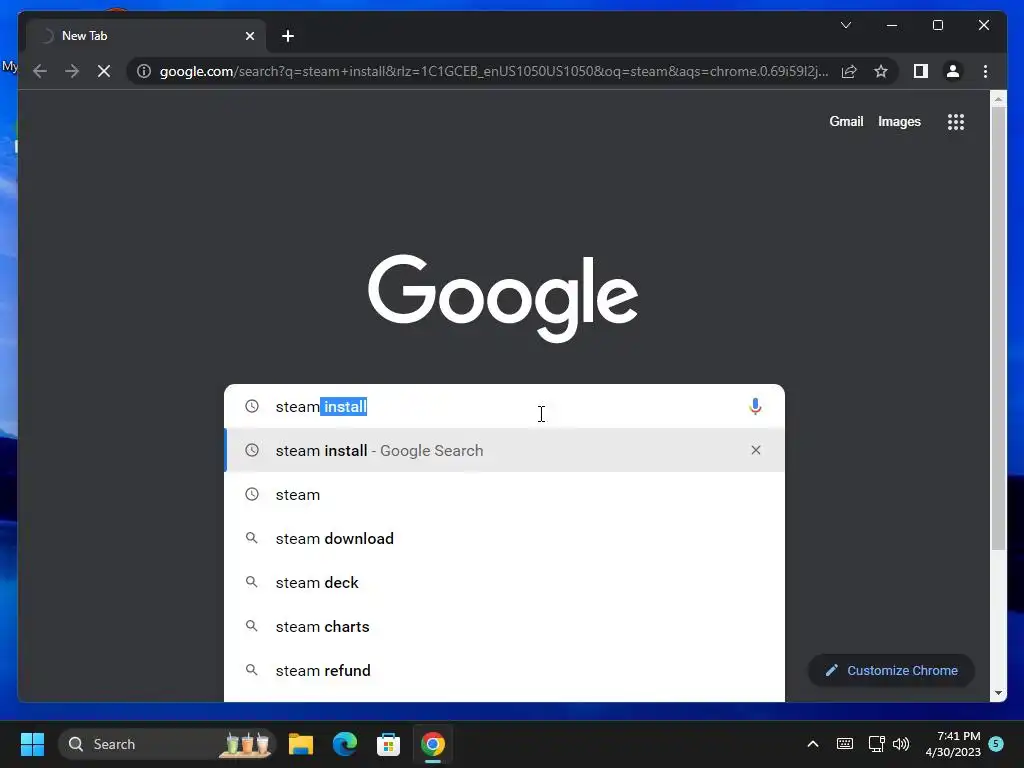Click the page vertical scrollbar thumb
The width and height of the screenshot is (1024, 768).
pos(998,328)
